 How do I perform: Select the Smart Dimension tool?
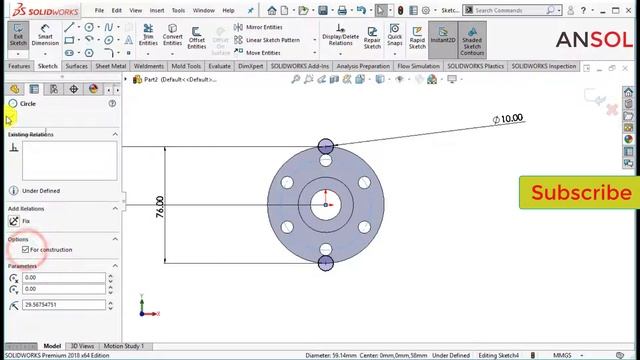point(45,34)
